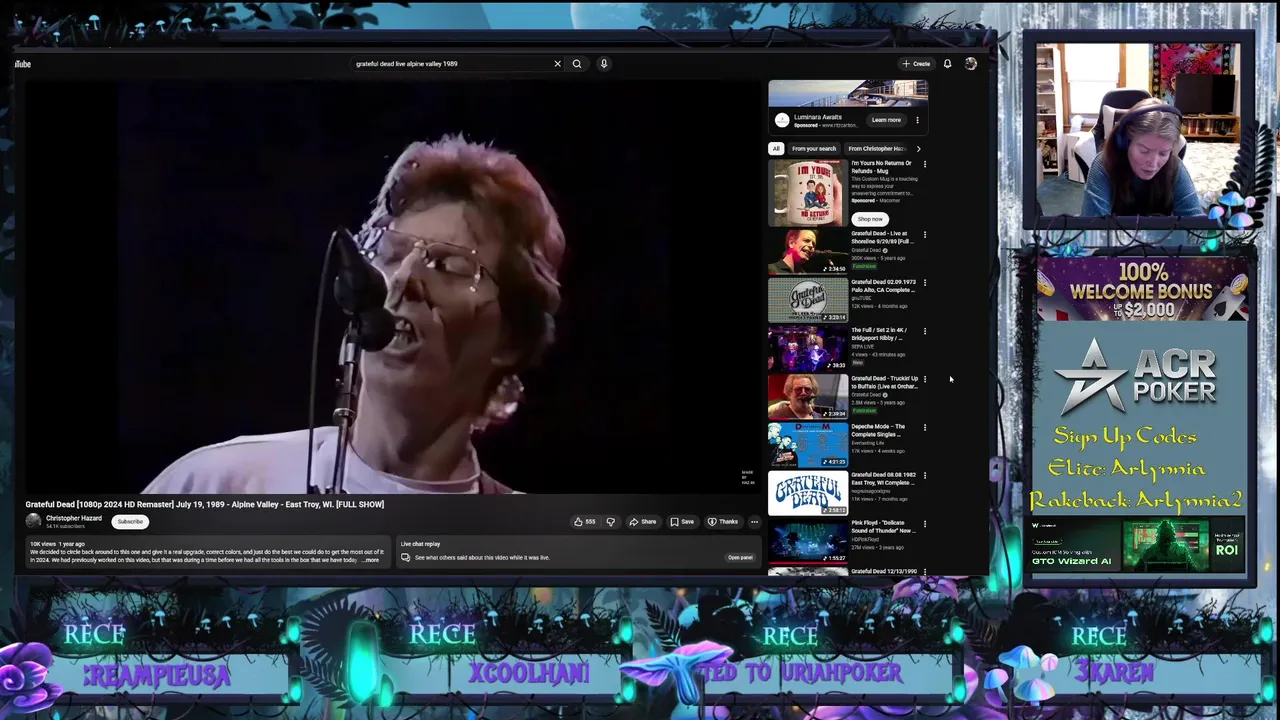Open options for Live at Shoreline video
Viewport: 1280px width, 720px height.
tap(924, 235)
